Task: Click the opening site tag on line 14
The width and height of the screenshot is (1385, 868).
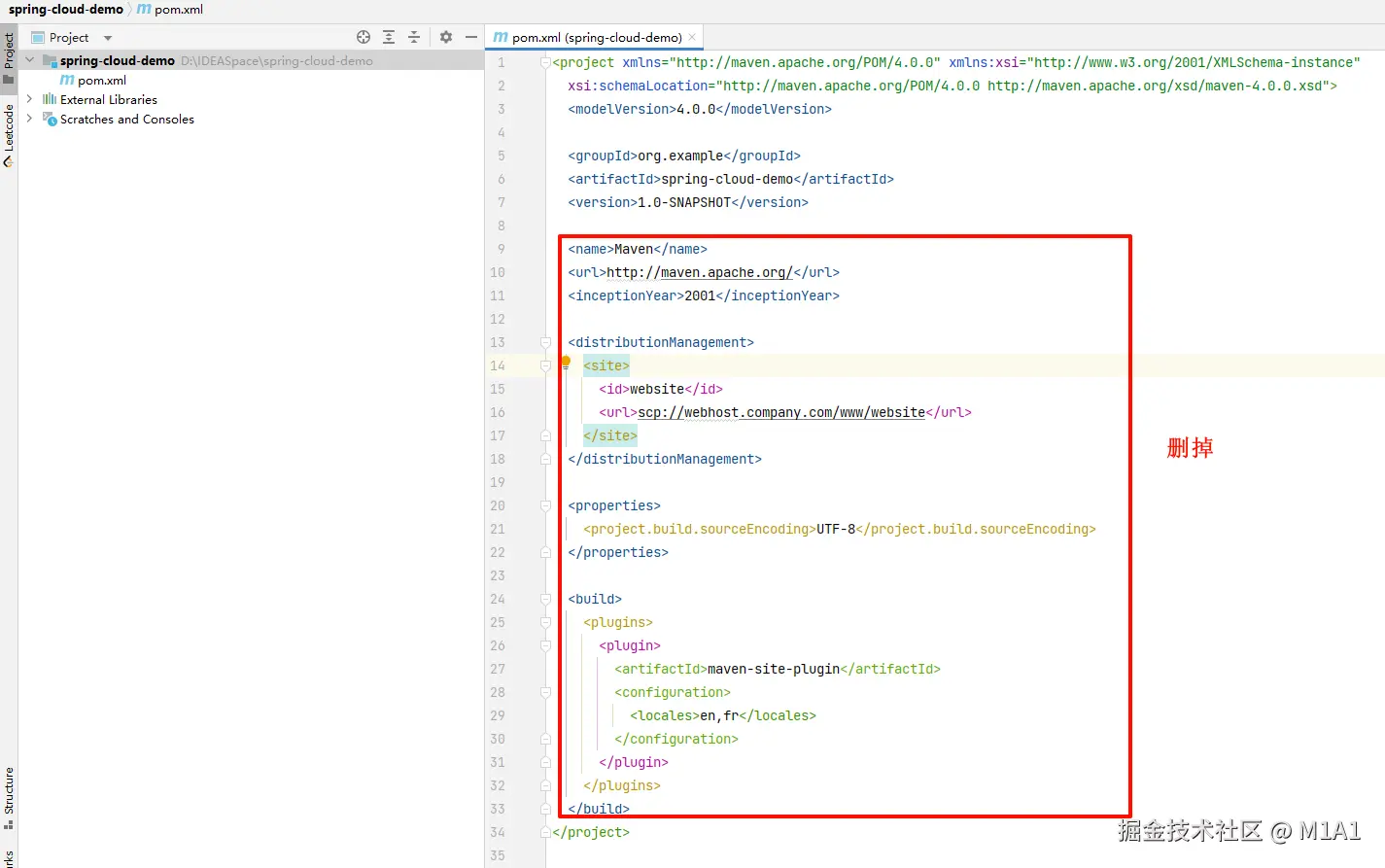Action: tap(606, 365)
